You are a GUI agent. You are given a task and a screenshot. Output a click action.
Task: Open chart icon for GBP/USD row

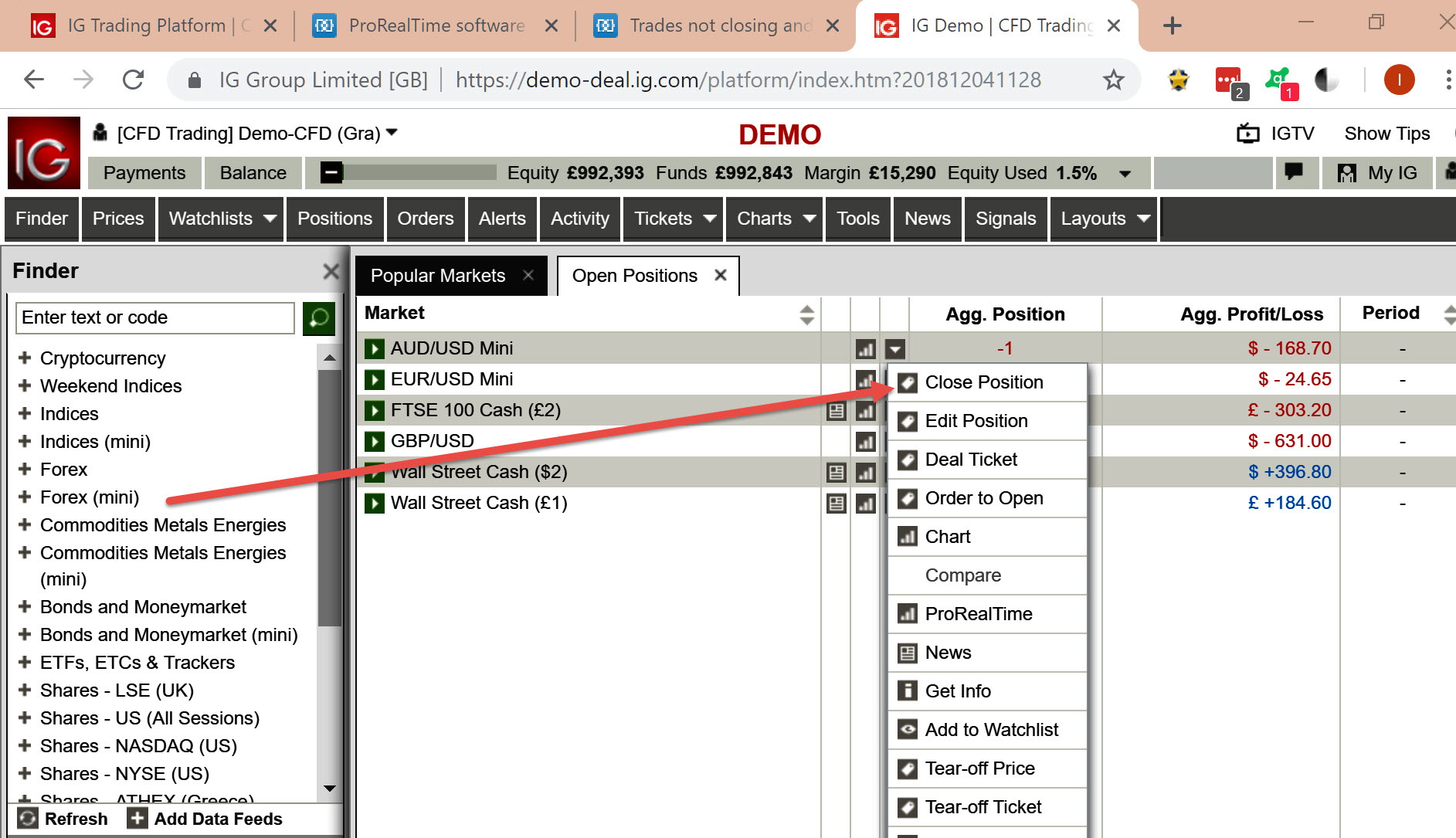click(x=865, y=442)
